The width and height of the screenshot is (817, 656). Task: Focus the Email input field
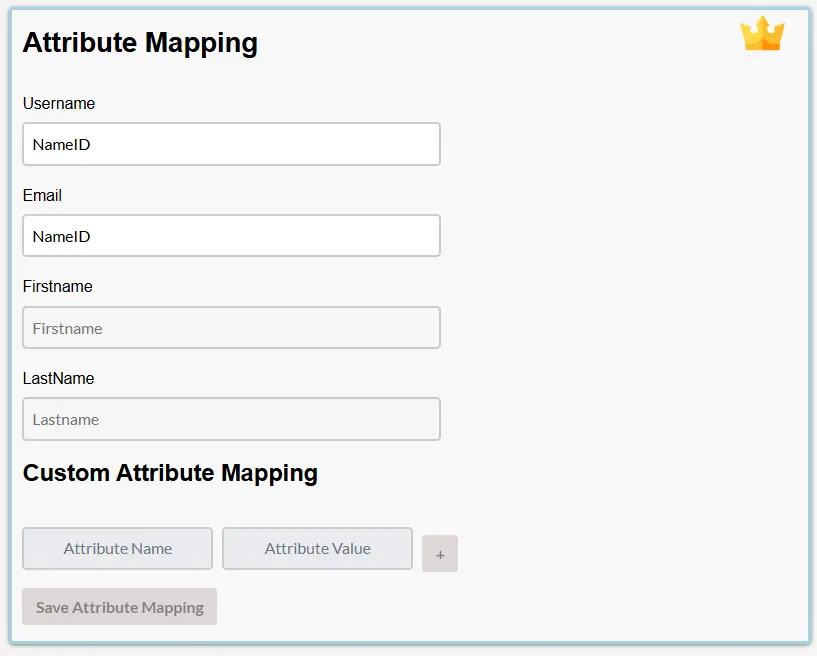pos(231,236)
